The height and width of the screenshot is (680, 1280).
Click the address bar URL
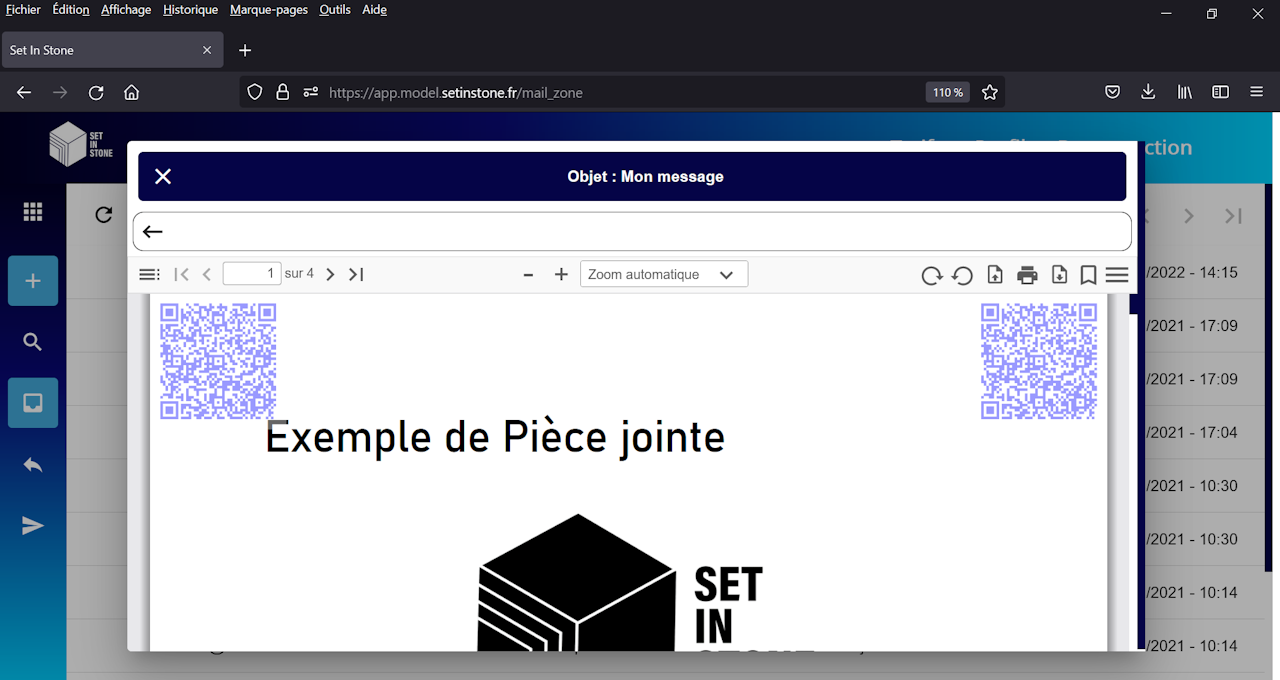[x=456, y=92]
